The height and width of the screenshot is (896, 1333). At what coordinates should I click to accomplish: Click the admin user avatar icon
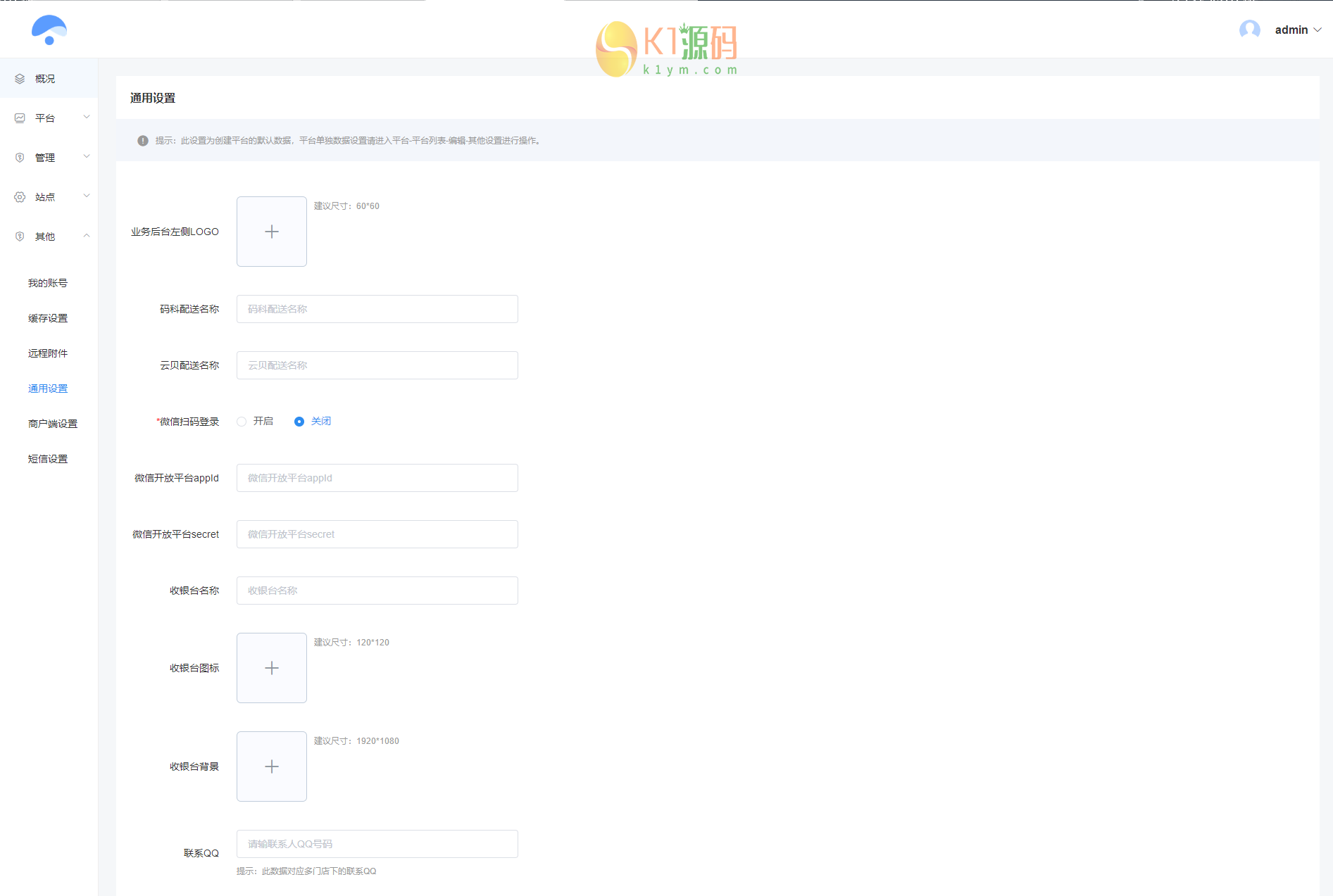pyautogui.click(x=1250, y=30)
